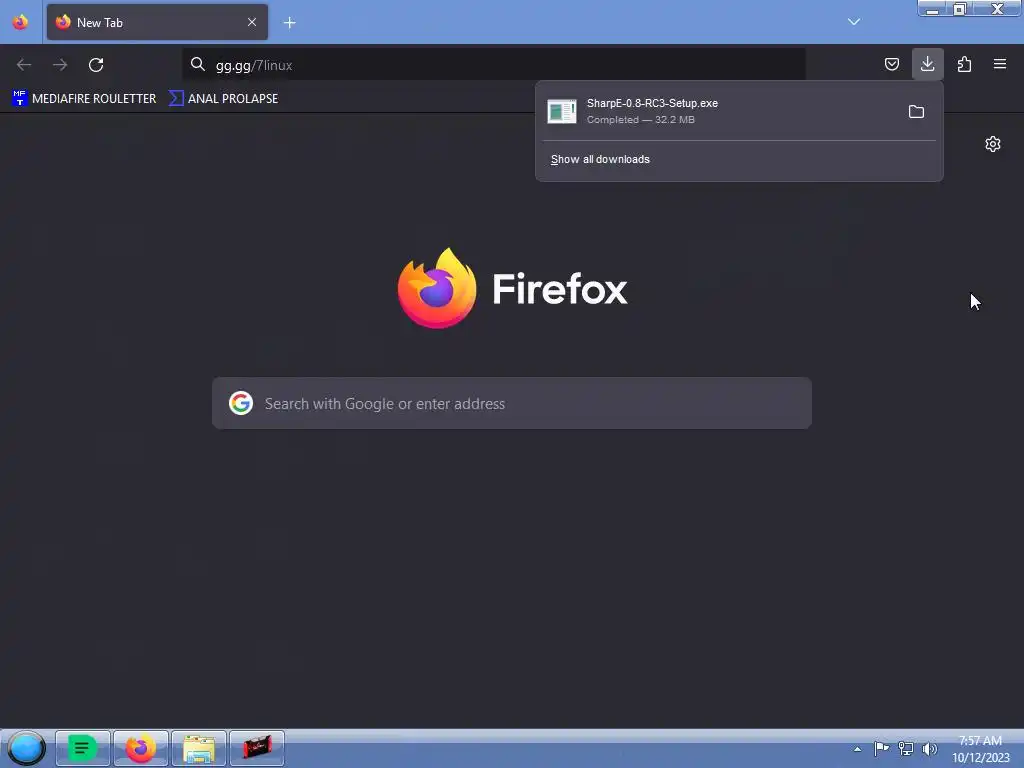1024x768 pixels.
Task: Open the red black app in taskbar
Action: pos(257,748)
